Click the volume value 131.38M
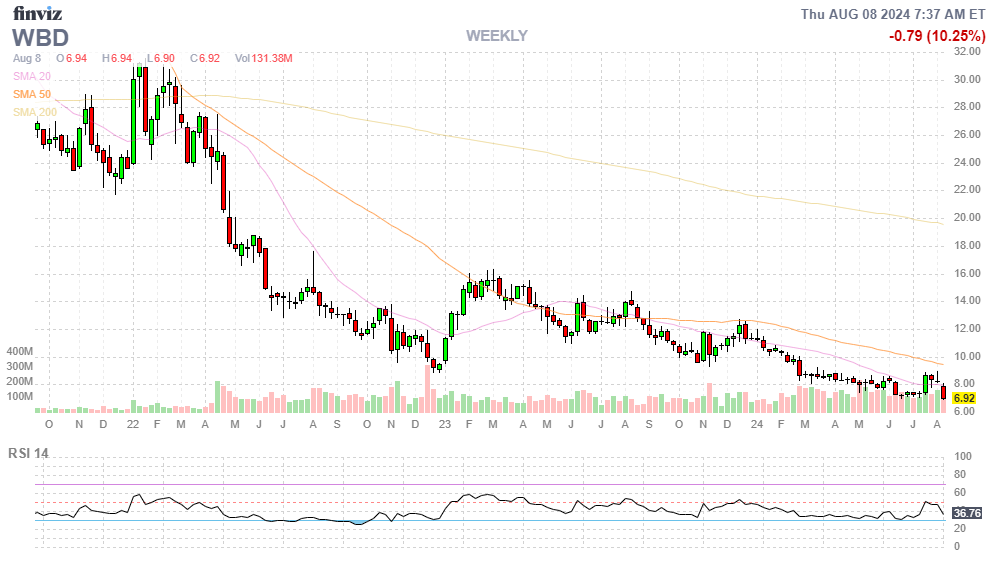Viewport: 999px width, 562px height. click(x=272, y=59)
